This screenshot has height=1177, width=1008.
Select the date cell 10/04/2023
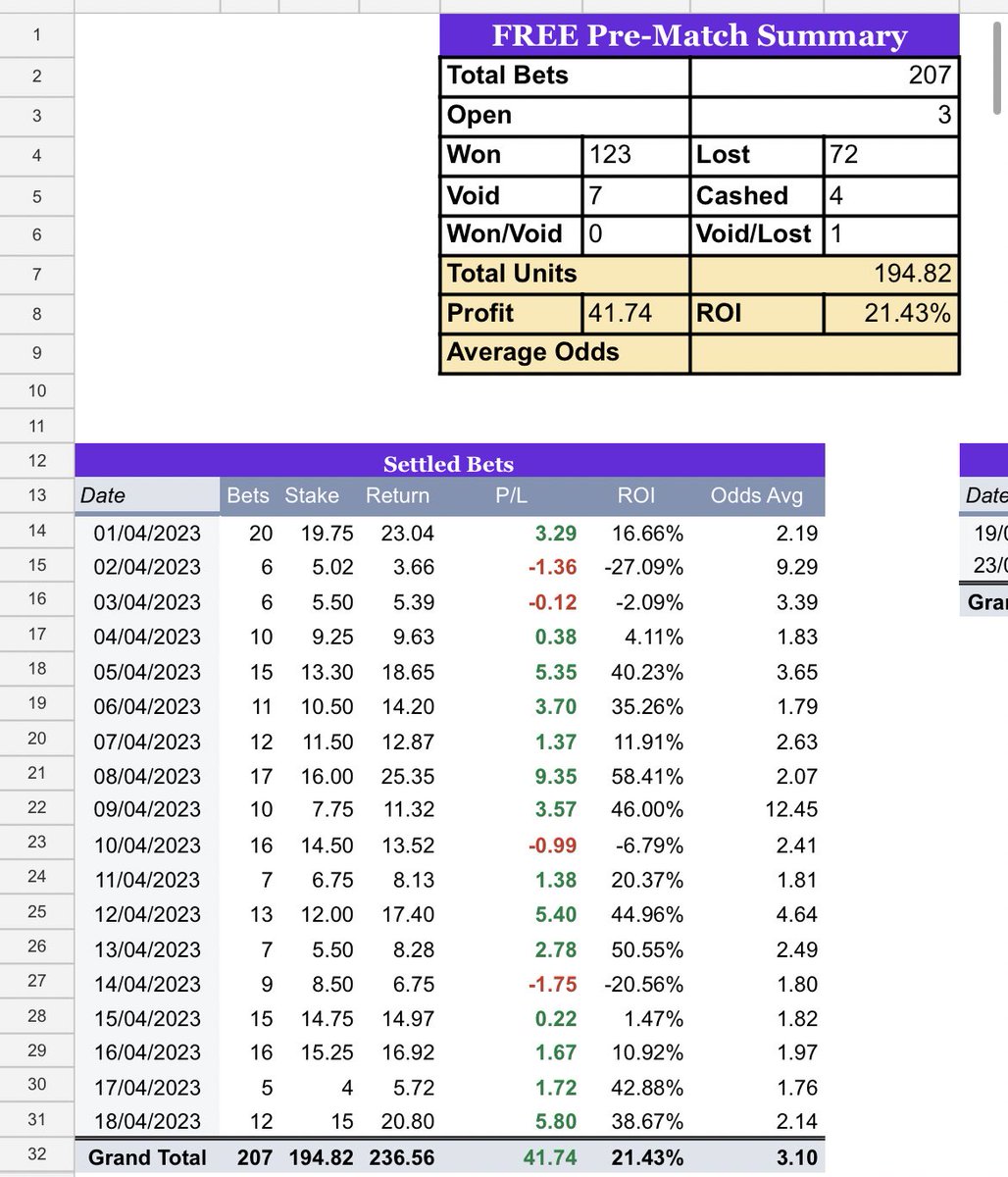(x=147, y=845)
